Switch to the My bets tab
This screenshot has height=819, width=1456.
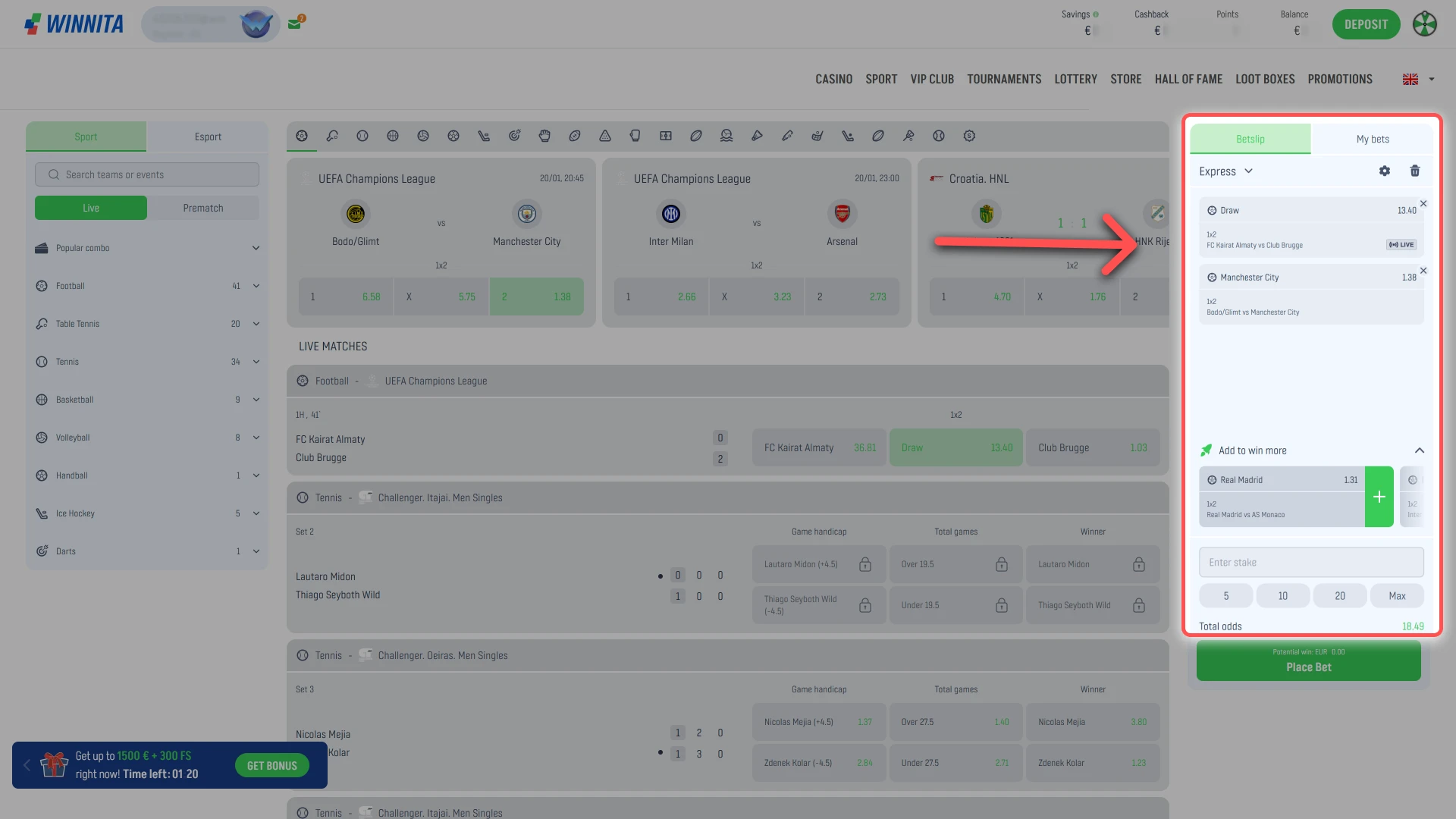pos(1373,139)
